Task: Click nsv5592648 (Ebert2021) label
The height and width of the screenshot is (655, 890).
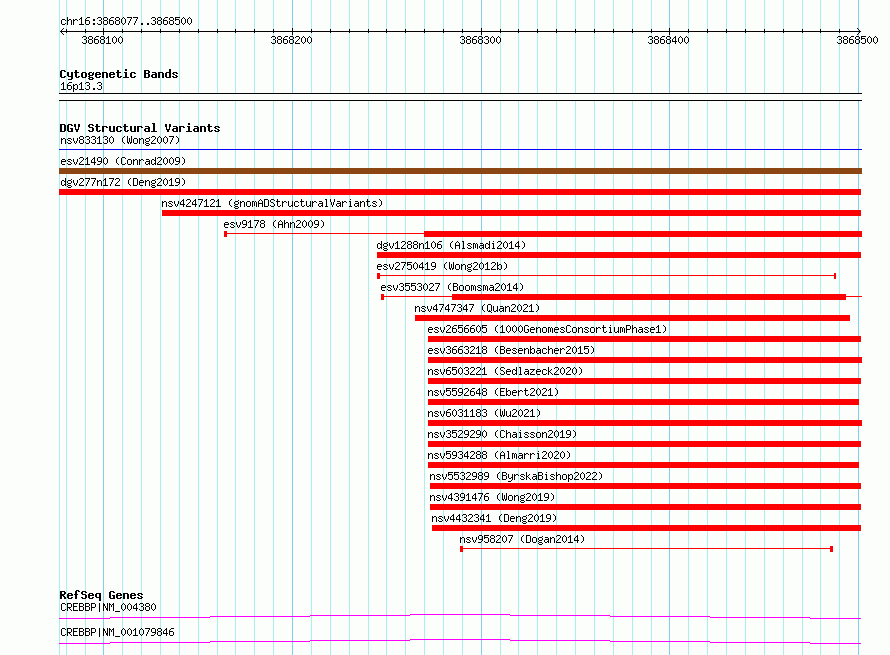Action: point(493,392)
